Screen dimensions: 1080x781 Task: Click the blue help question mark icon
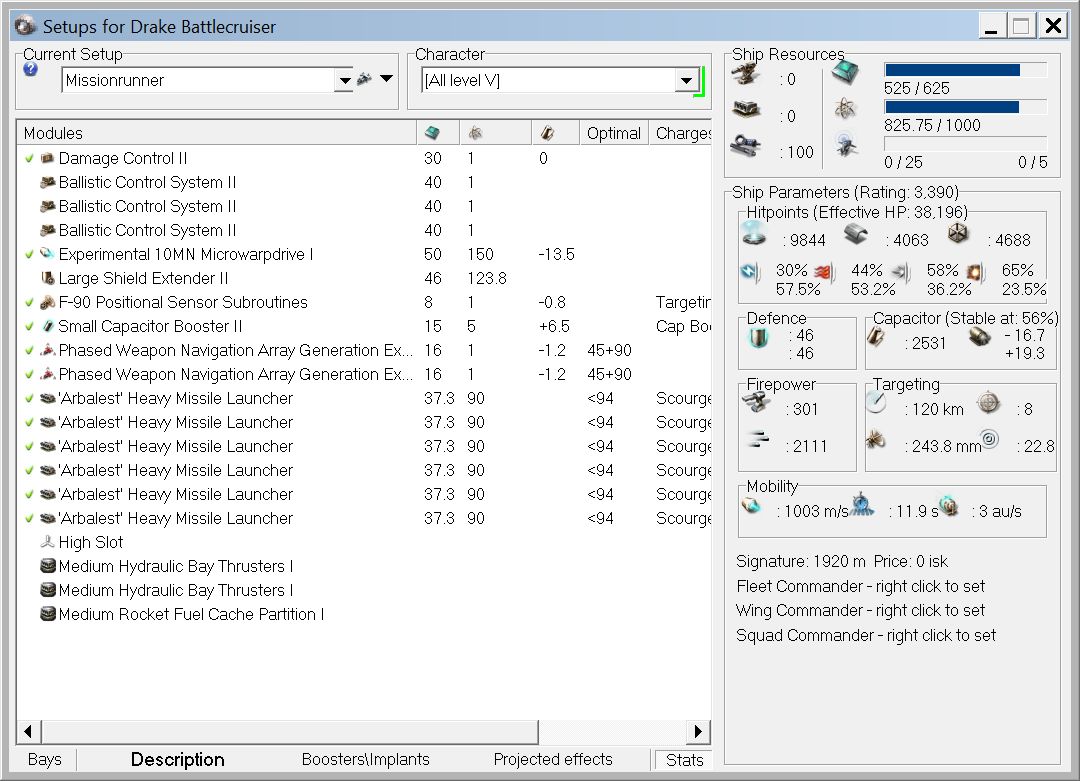pos(30,70)
